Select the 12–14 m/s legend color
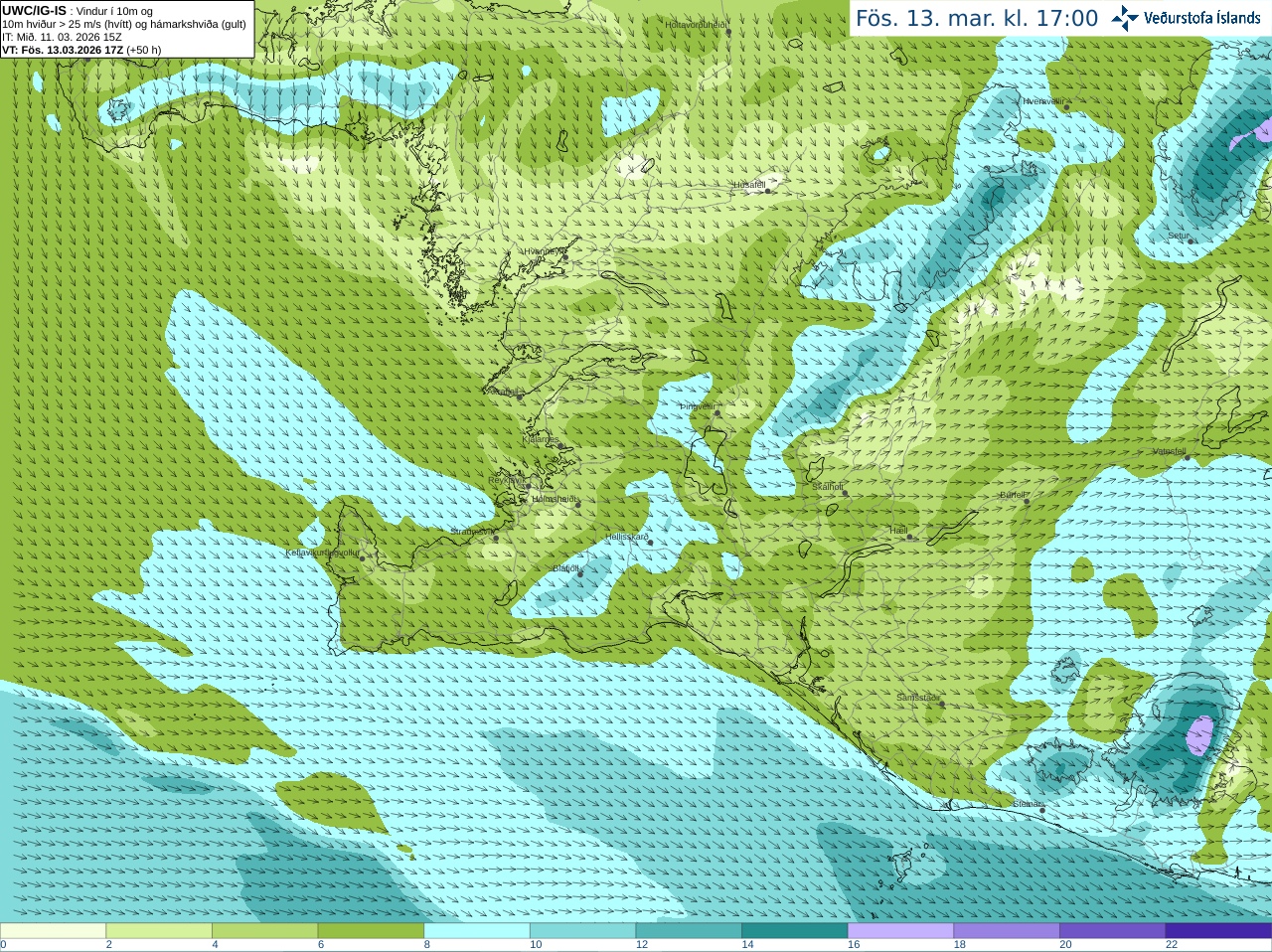This screenshot has height=952, width=1272. coord(689,931)
